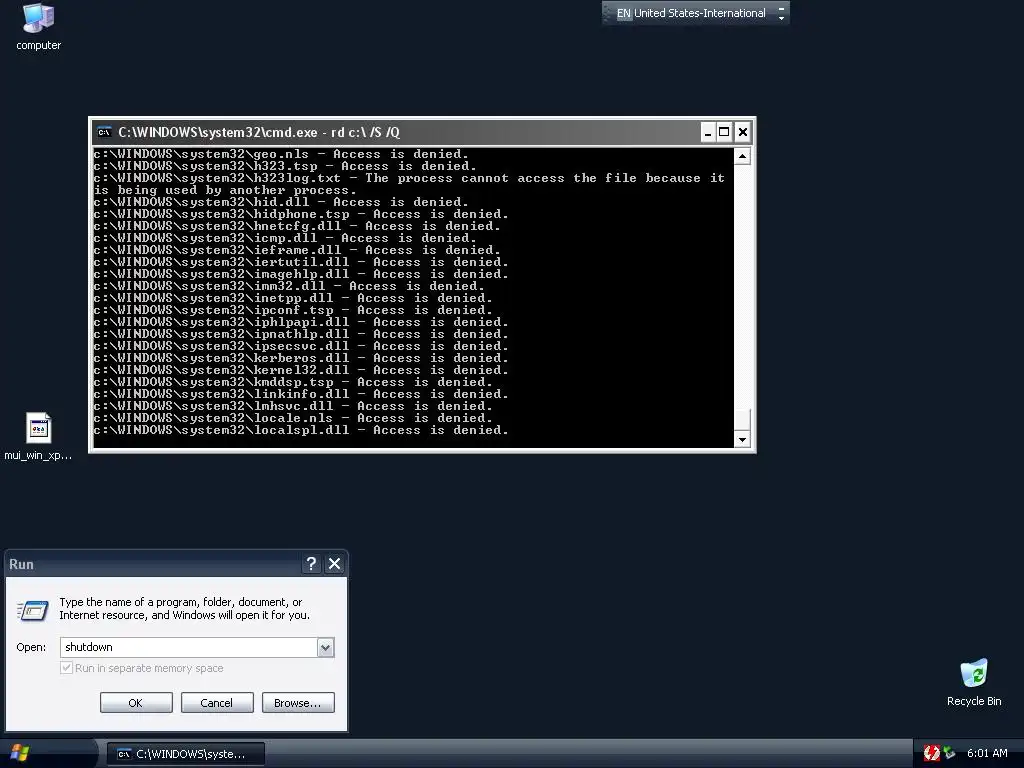Select the mui_win_xp desktop file icon
The width and height of the screenshot is (1024, 768).
click(x=38, y=436)
